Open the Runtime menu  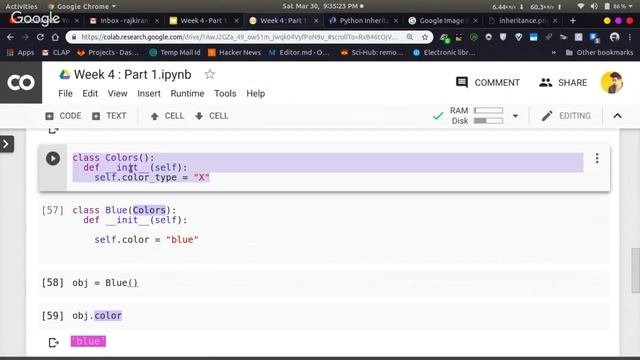coord(187,93)
